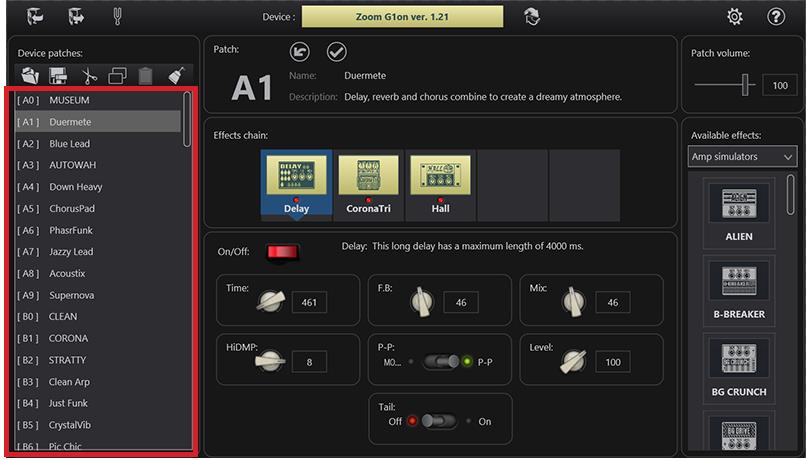The width and height of the screenshot is (806, 460).
Task: Click the revert arrow icon beside Patch
Action: pyautogui.click(x=299, y=51)
